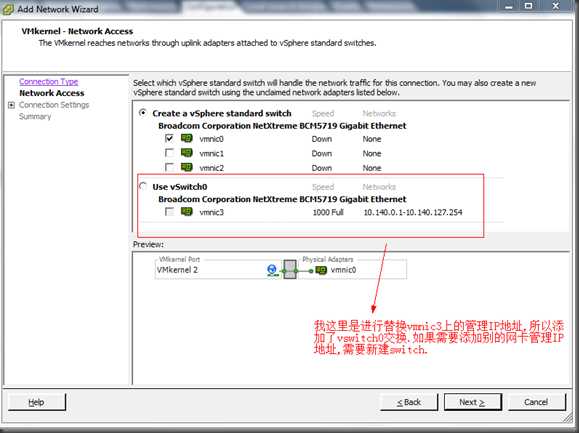Screen dimensions: 579x433
Task: Click the Help button
Action: pyautogui.click(x=37, y=402)
